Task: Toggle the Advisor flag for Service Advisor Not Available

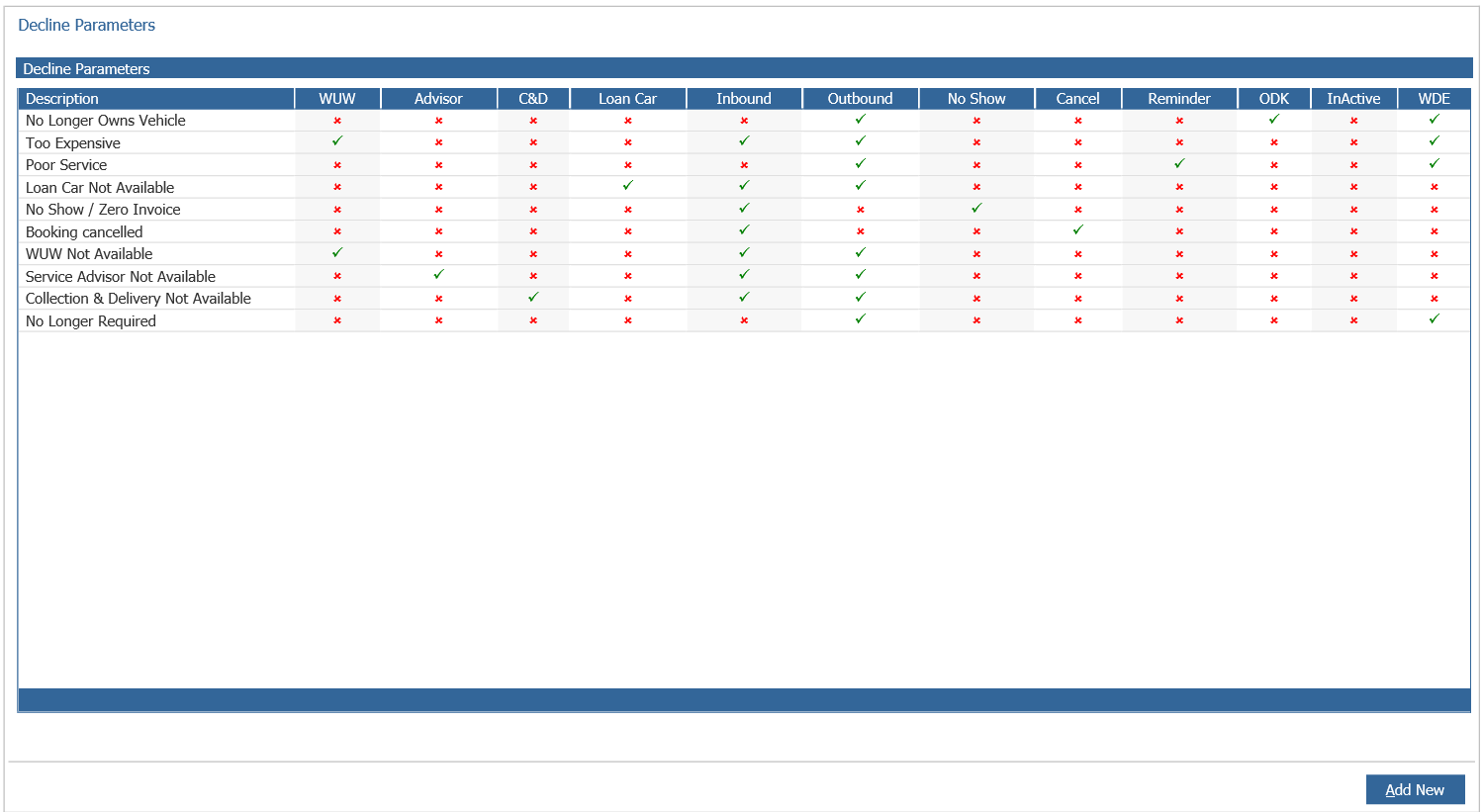Action: [x=438, y=275]
